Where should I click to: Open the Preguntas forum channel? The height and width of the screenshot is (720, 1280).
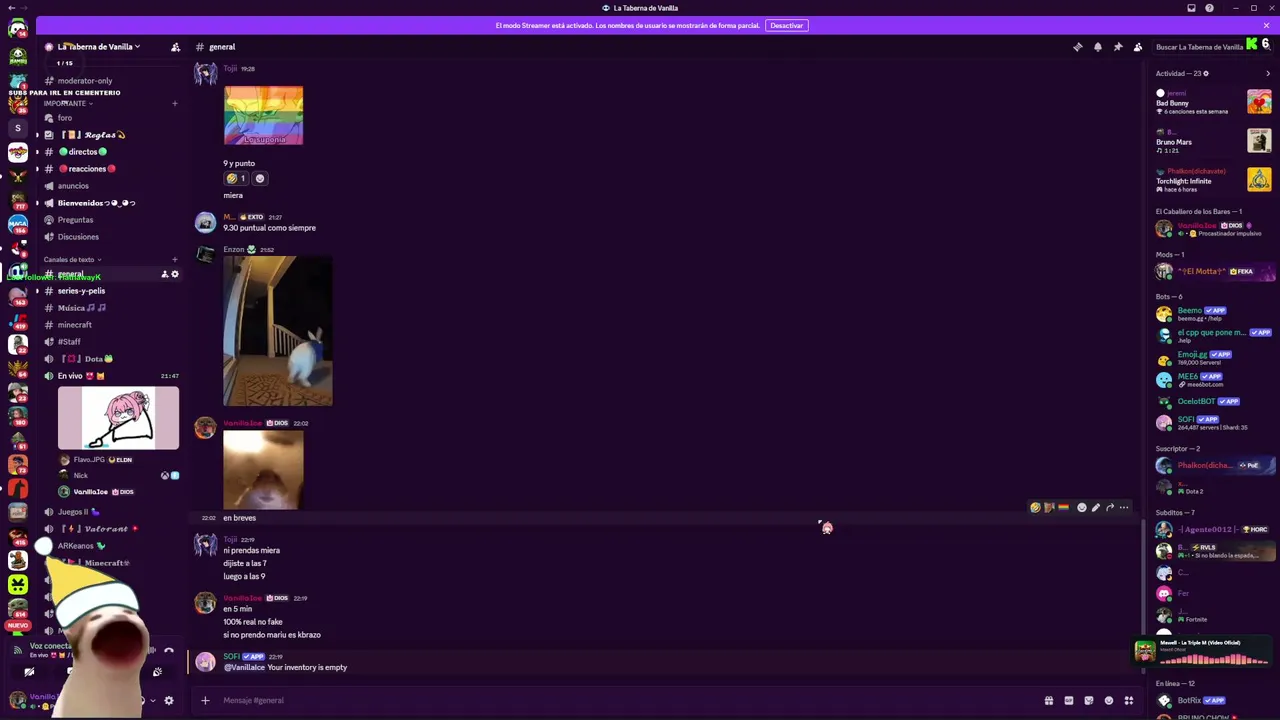pyautogui.click(x=75, y=220)
